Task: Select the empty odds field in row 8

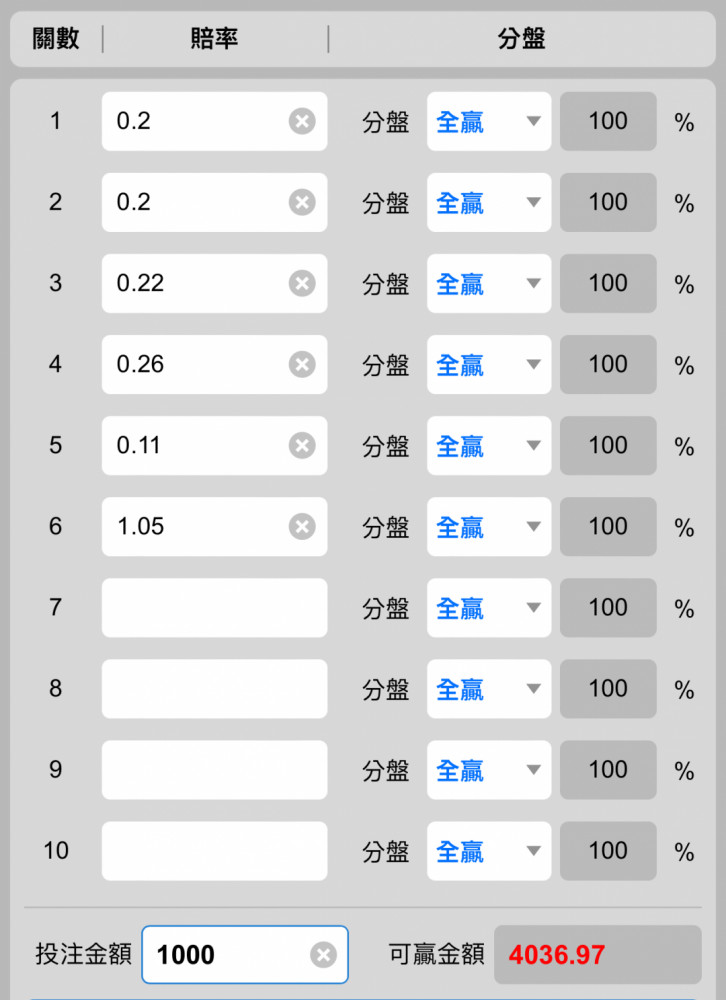Action: coord(214,688)
